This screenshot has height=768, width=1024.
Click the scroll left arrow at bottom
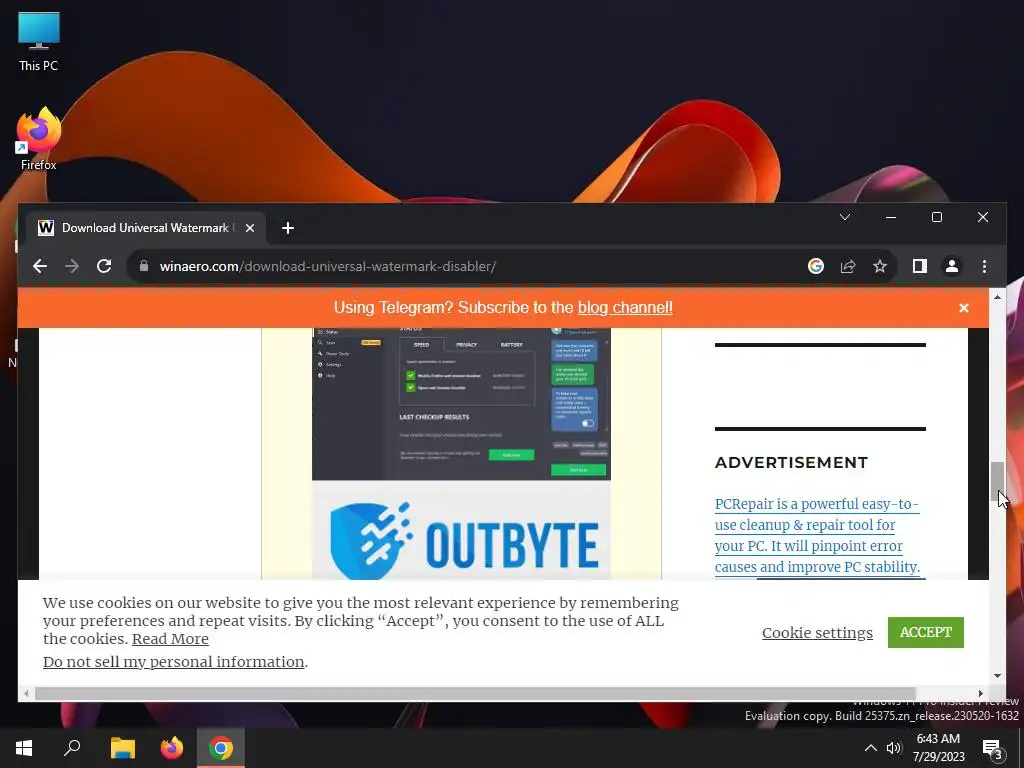click(x=26, y=694)
